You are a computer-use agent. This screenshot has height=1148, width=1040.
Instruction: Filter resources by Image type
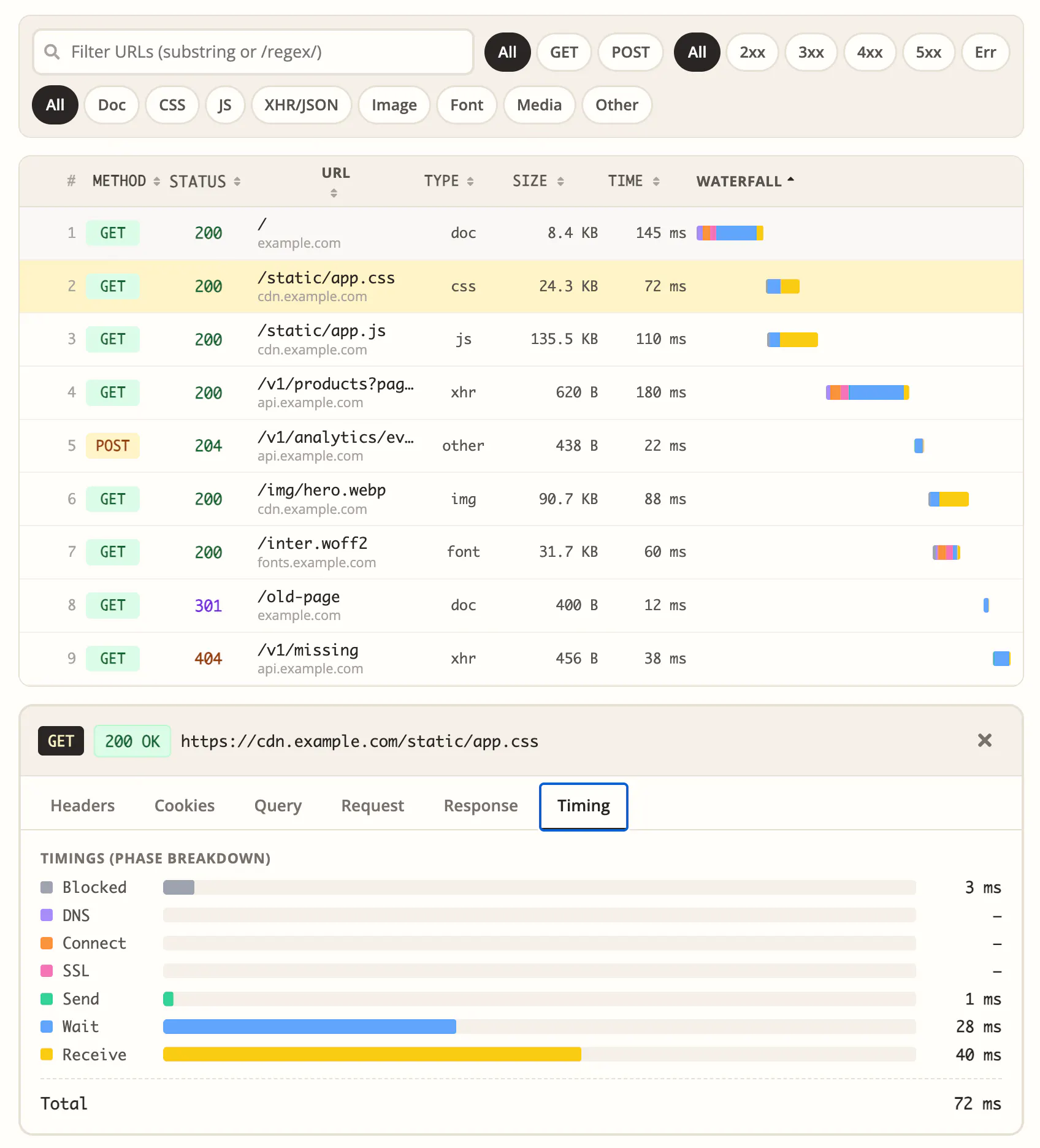click(x=394, y=105)
